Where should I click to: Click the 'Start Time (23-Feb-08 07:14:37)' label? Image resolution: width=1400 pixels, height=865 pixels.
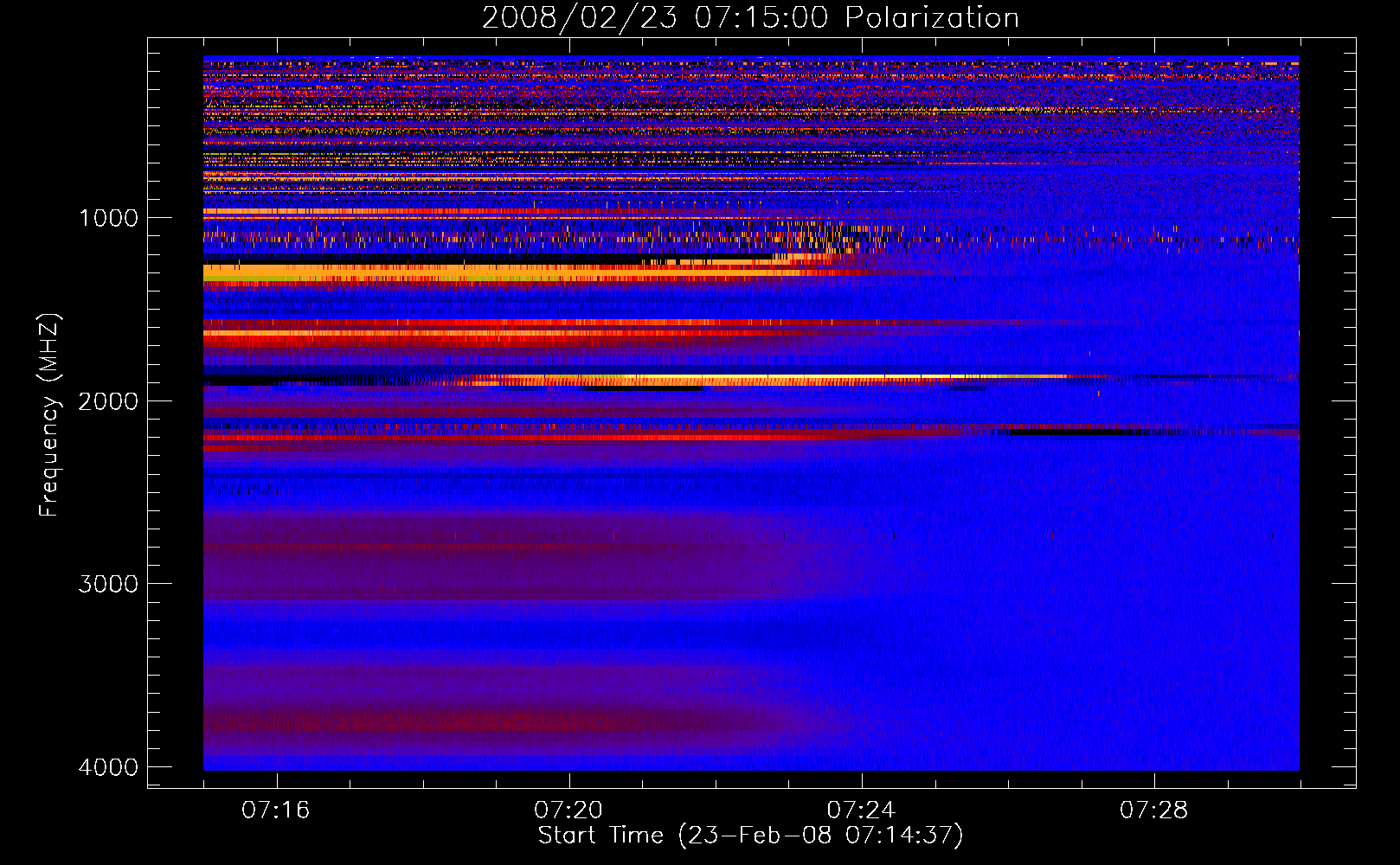750,836
